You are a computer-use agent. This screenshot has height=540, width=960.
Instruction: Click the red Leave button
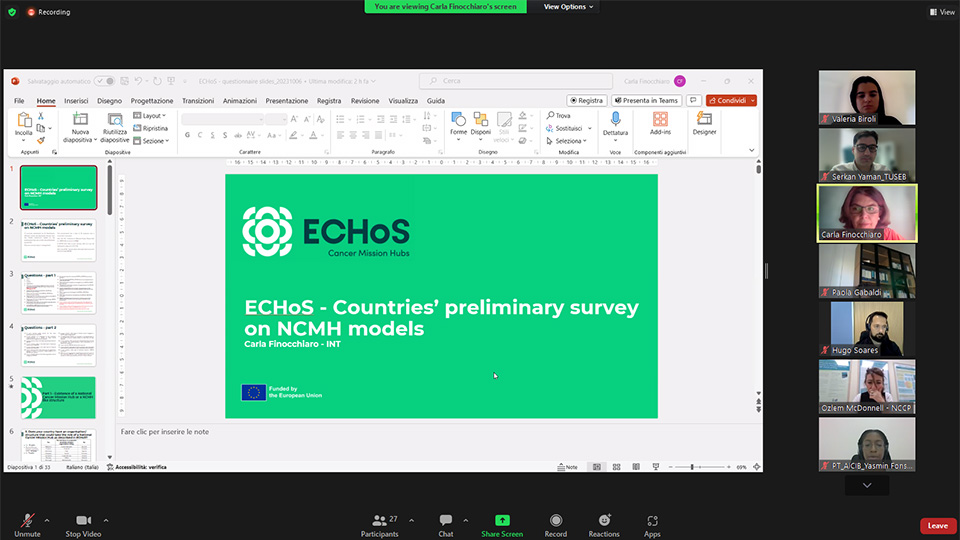pyautogui.click(x=937, y=525)
